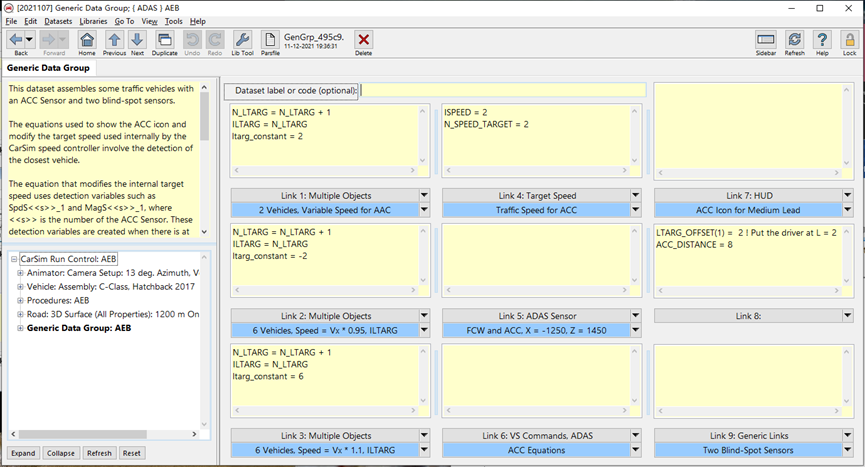Click the Refresh toolbar icon
The image size is (865, 467).
[x=794, y=40]
